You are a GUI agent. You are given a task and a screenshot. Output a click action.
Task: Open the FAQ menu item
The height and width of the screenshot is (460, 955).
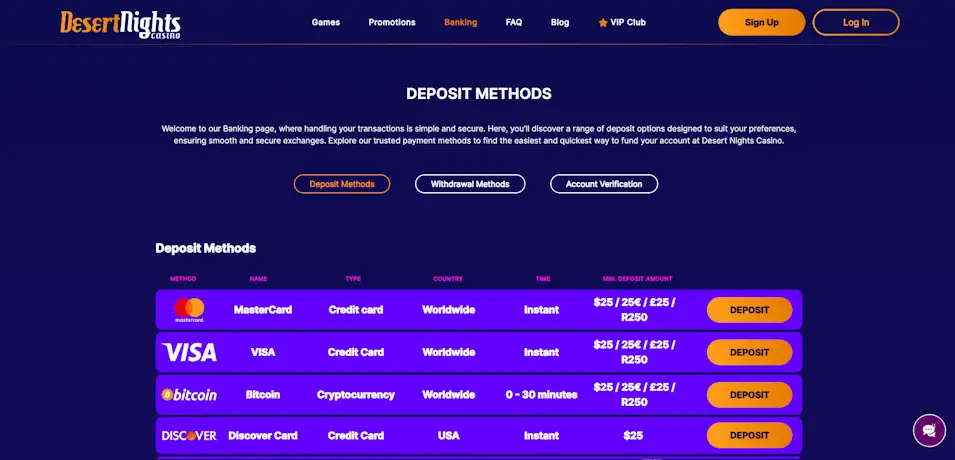pos(514,23)
